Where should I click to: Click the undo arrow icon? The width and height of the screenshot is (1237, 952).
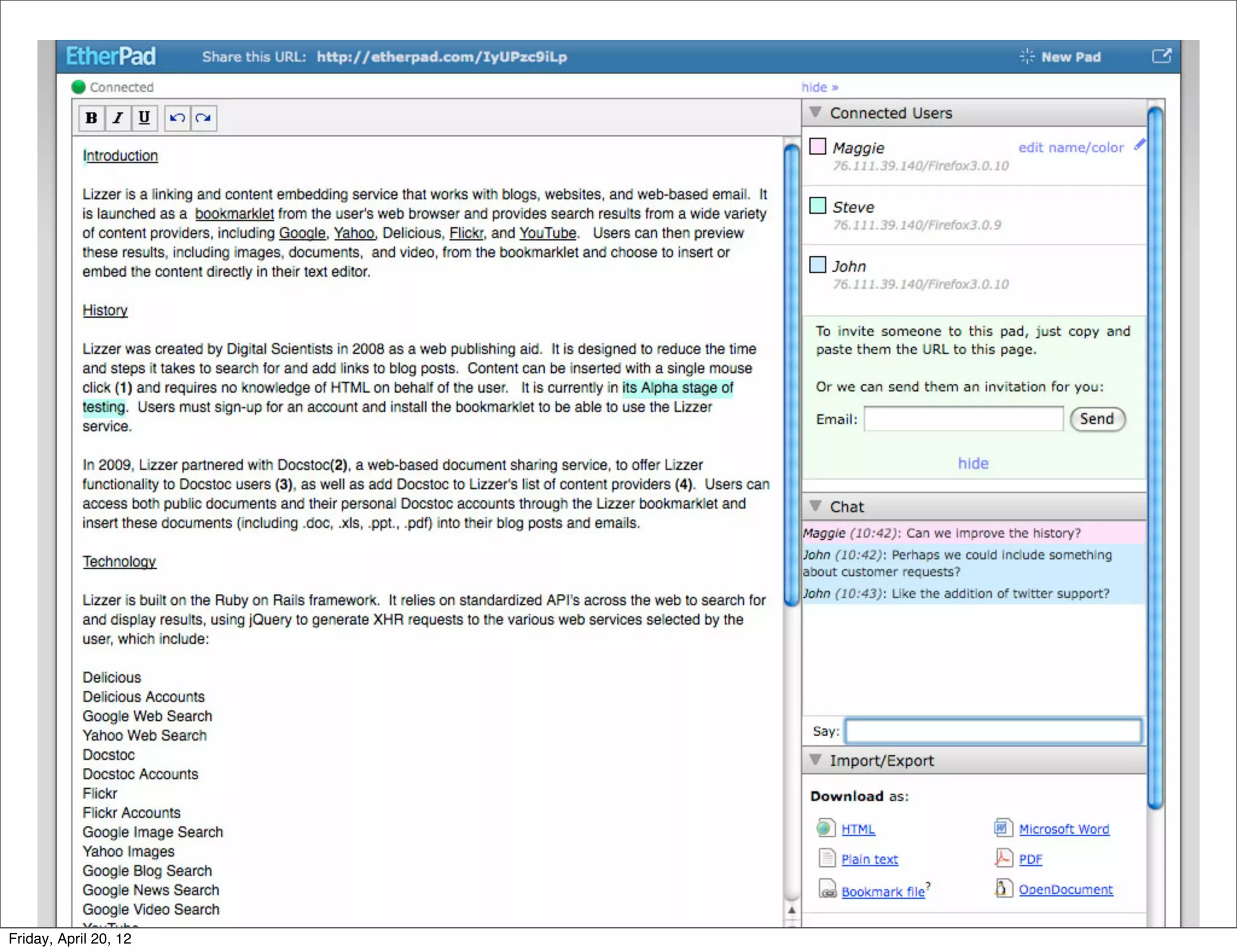pyautogui.click(x=177, y=118)
